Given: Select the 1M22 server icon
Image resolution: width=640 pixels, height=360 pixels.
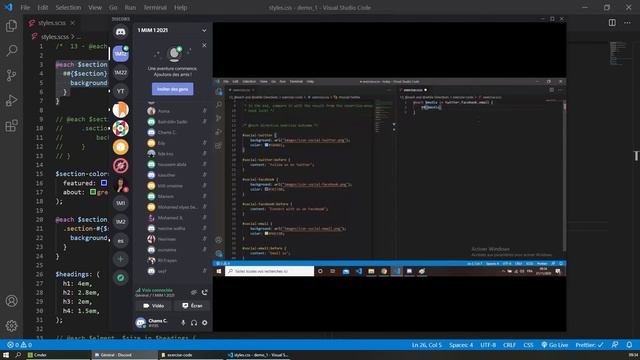Looking at the screenshot, I should point(120,73).
